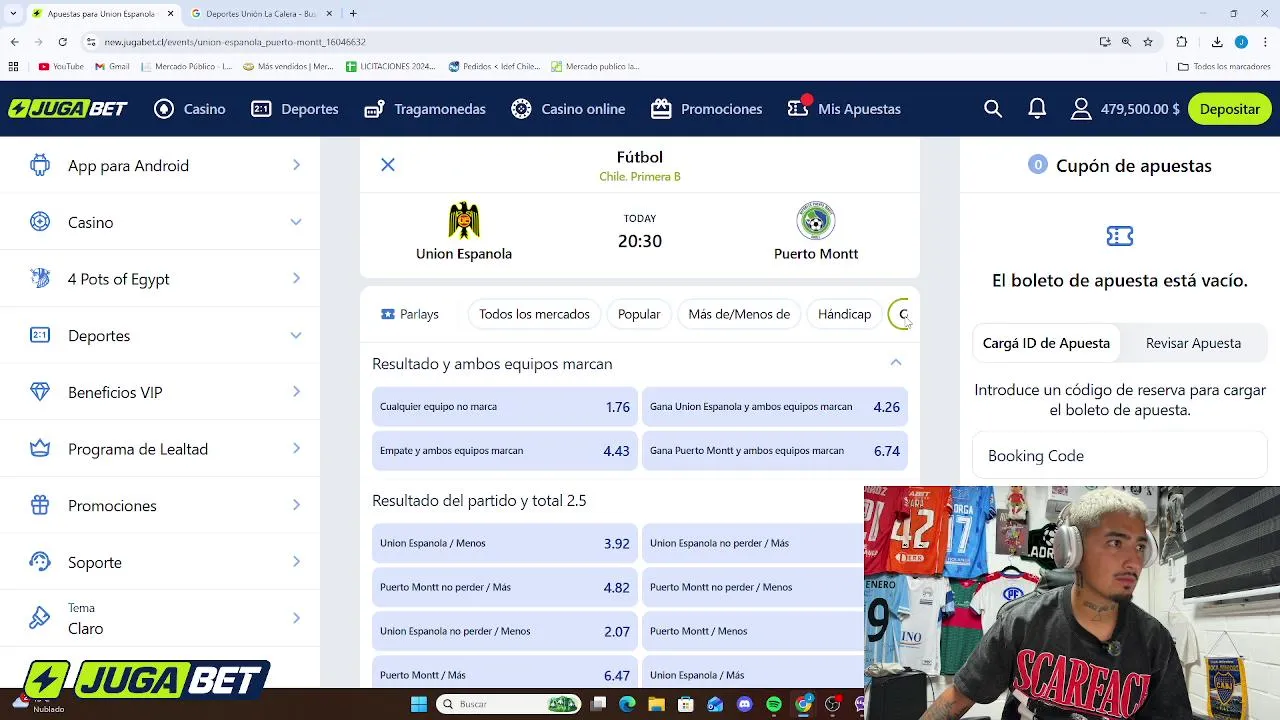Open Tragamonedas section
This screenshot has width=1280, height=720.
coord(425,109)
